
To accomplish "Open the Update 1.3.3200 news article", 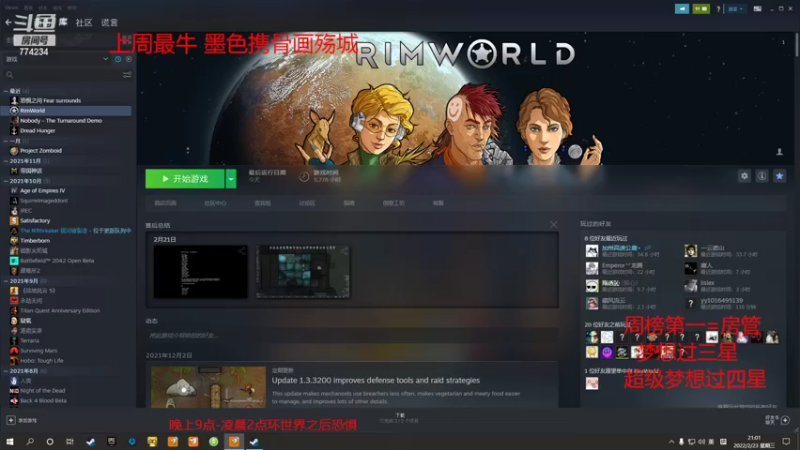I will (x=376, y=380).
